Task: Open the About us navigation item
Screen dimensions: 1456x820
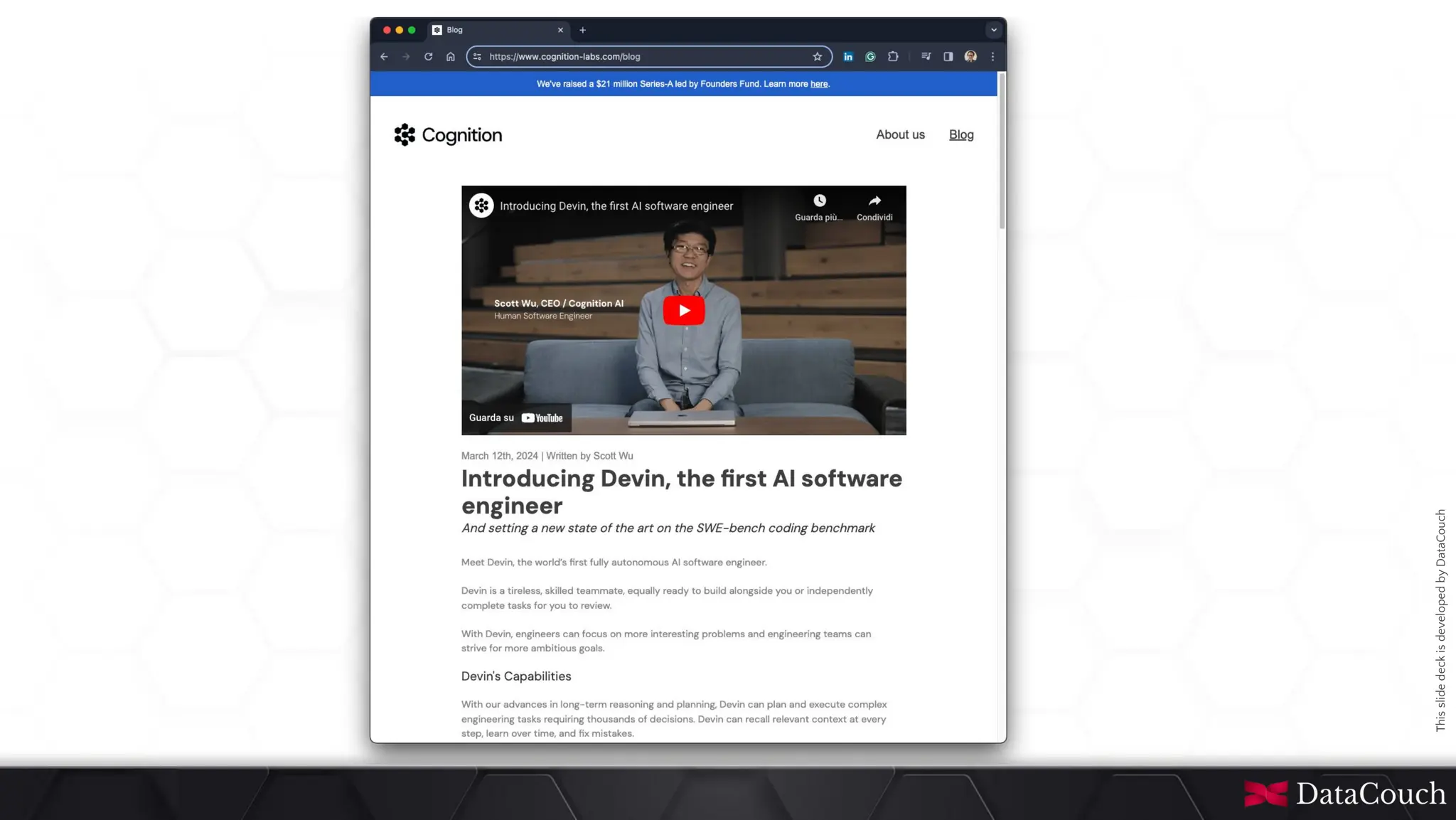Action: (900, 135)
